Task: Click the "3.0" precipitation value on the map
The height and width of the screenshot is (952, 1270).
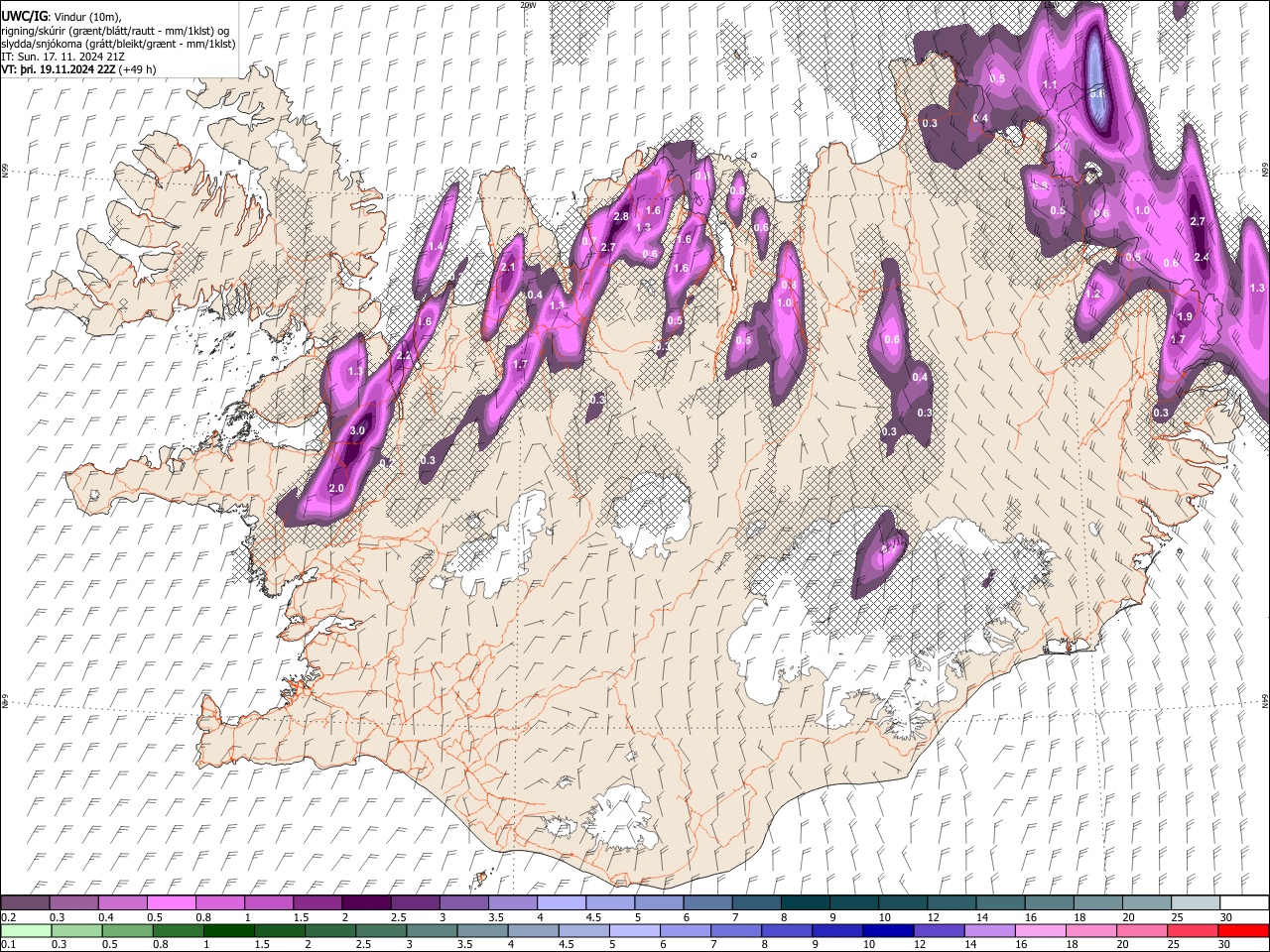Action: [358, 430]
